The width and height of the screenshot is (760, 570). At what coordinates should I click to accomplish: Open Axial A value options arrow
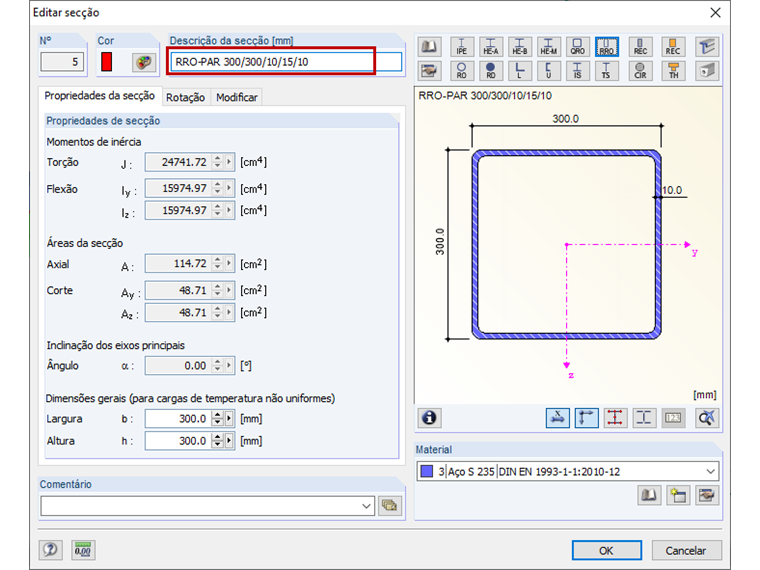click(229, 264)
